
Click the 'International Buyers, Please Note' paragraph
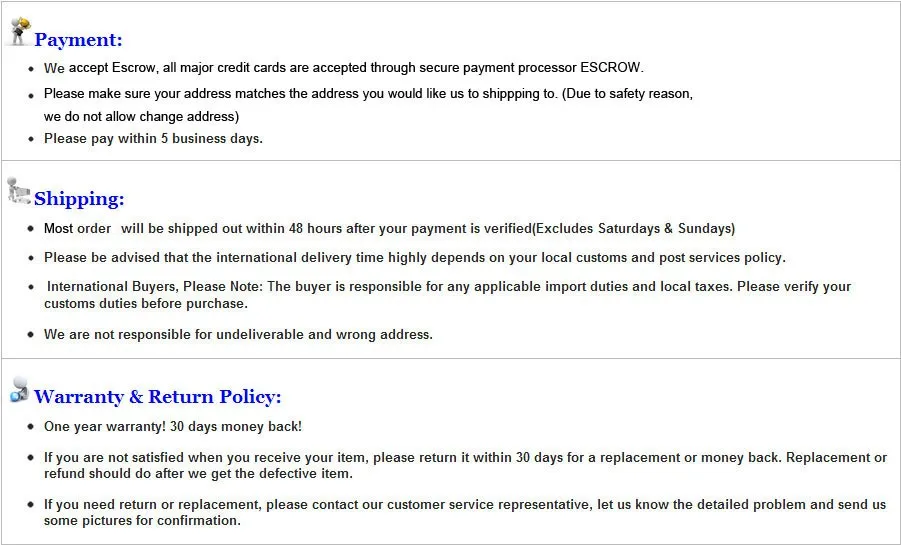click(448, 295)
